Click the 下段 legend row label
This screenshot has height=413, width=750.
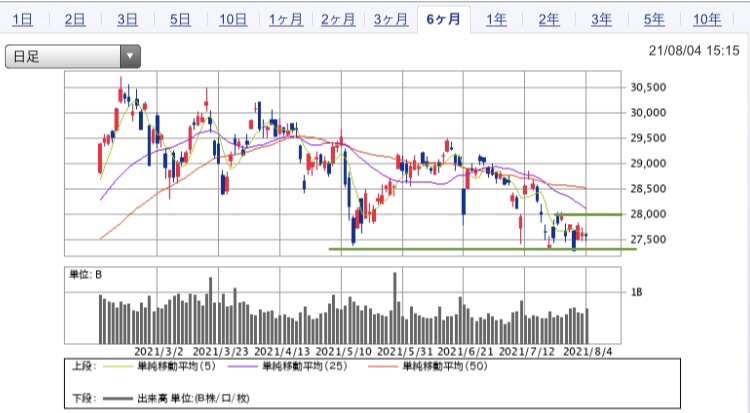(84, 398)
